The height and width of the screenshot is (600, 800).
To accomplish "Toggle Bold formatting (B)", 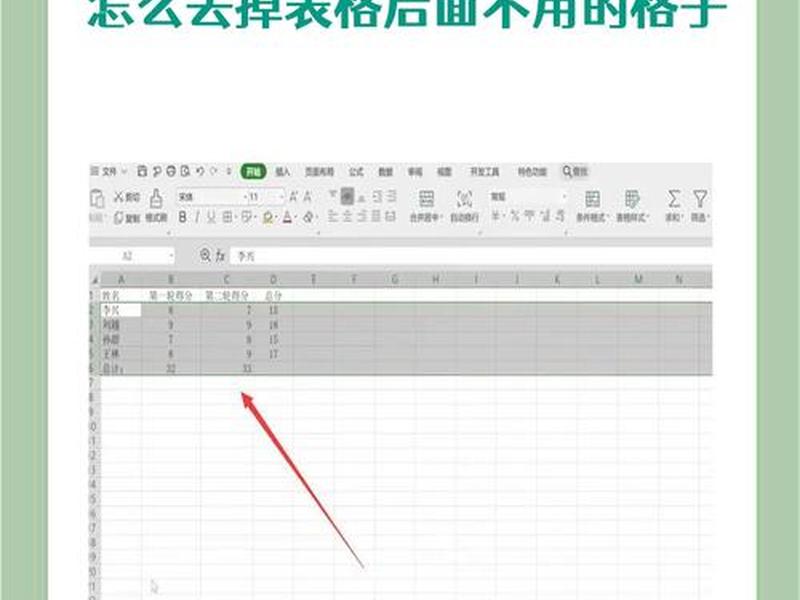I will pyautogui.click(x=182, y=218).
